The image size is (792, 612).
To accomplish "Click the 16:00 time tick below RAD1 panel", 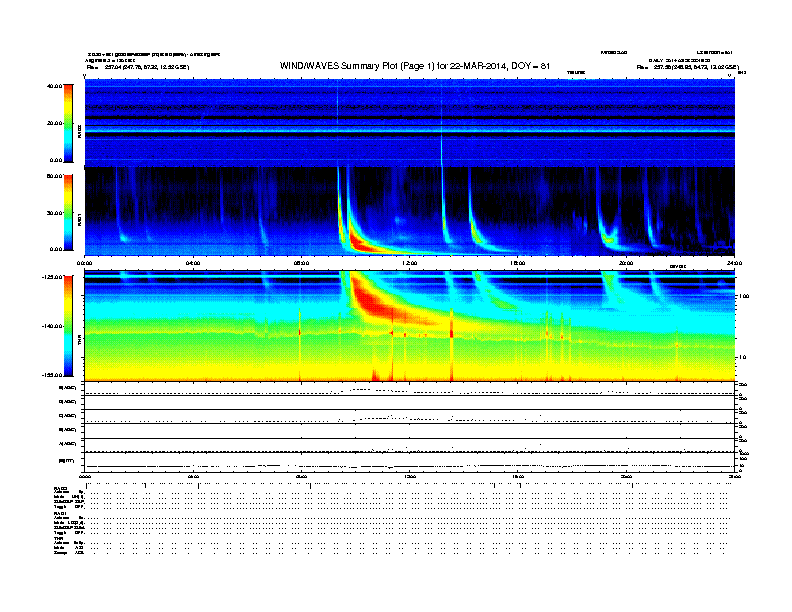I will tap(518, 263).
